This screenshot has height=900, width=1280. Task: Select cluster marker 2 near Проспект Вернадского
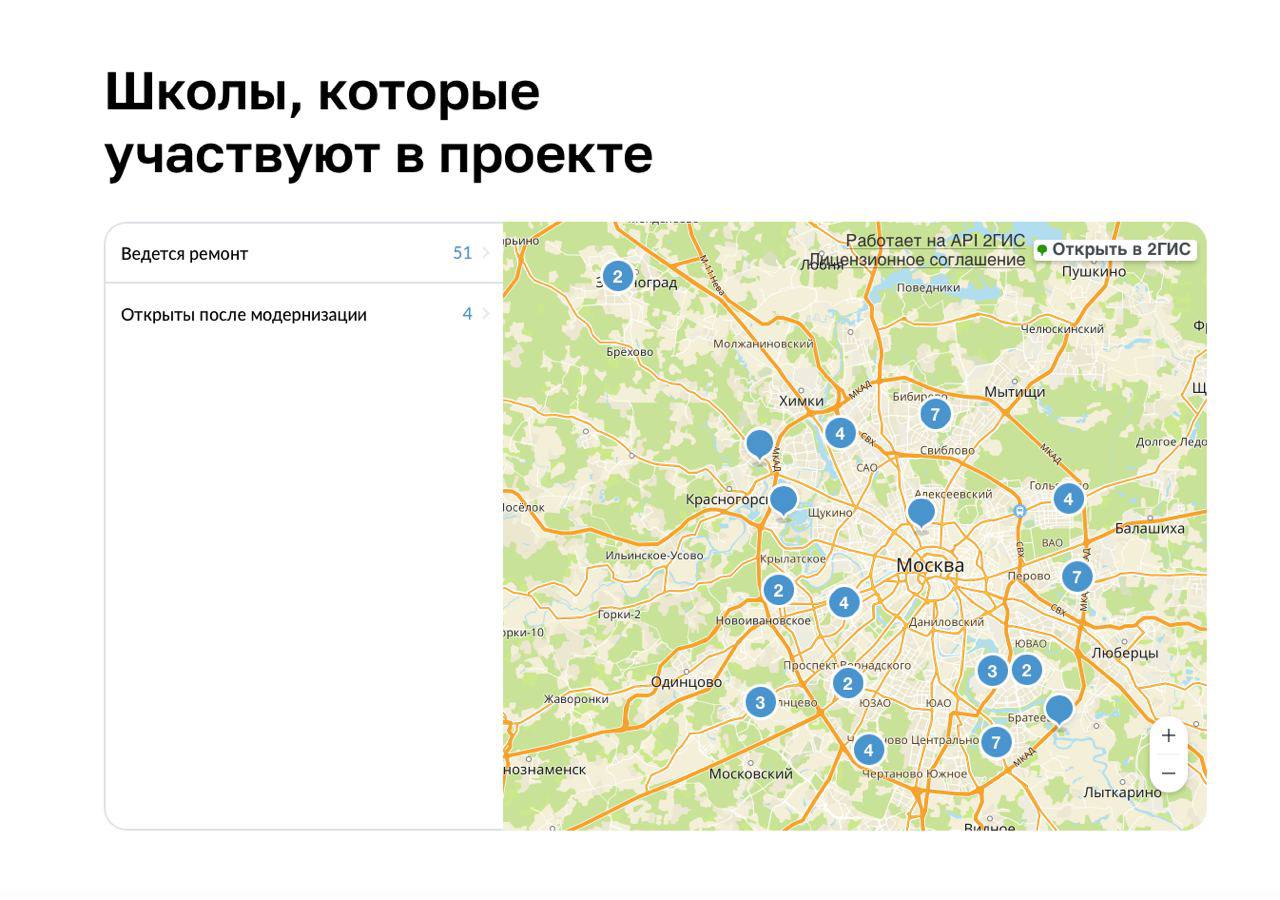pos(848,683)
